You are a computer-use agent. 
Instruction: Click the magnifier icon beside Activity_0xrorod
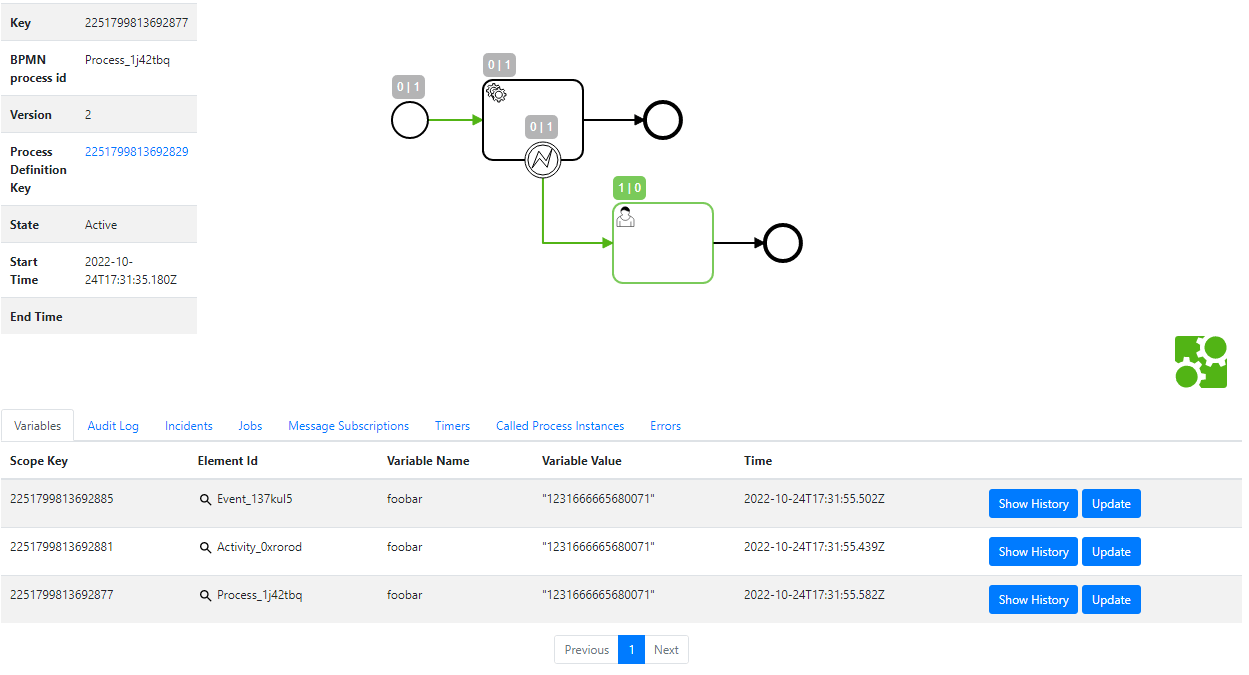point(205,547)
